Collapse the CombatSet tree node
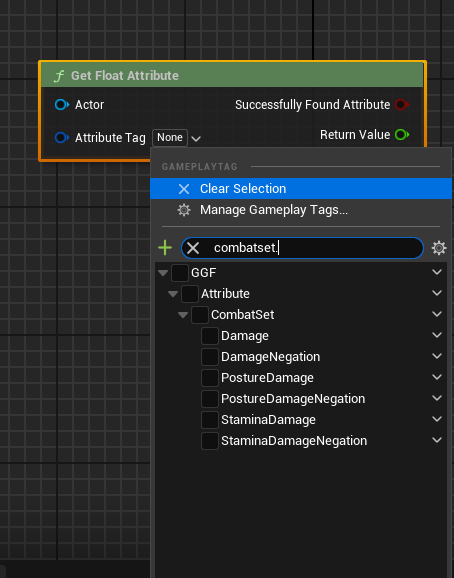 [x=183, y=315]
